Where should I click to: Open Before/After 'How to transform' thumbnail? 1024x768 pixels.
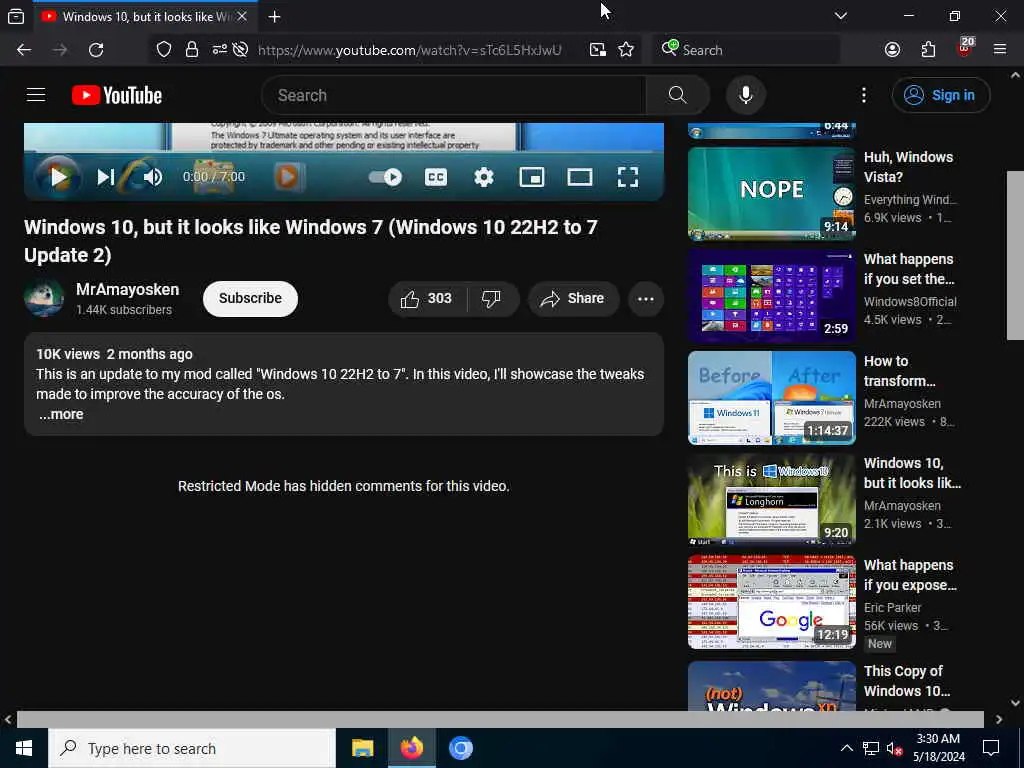[x=771, y=398]
